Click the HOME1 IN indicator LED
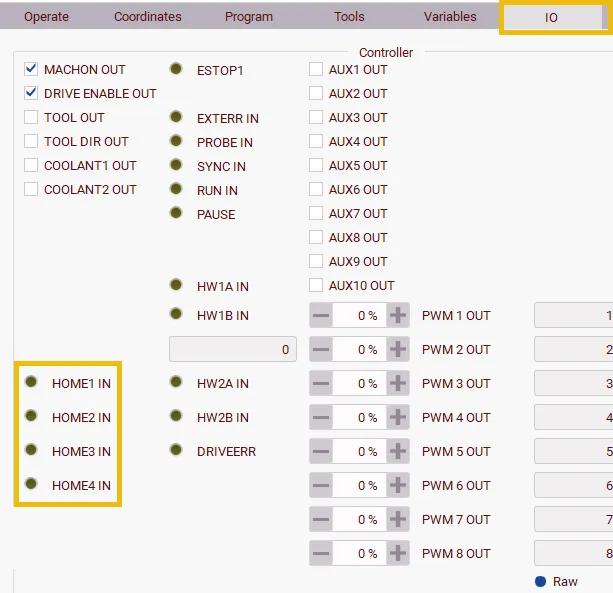 coord(31,382)
